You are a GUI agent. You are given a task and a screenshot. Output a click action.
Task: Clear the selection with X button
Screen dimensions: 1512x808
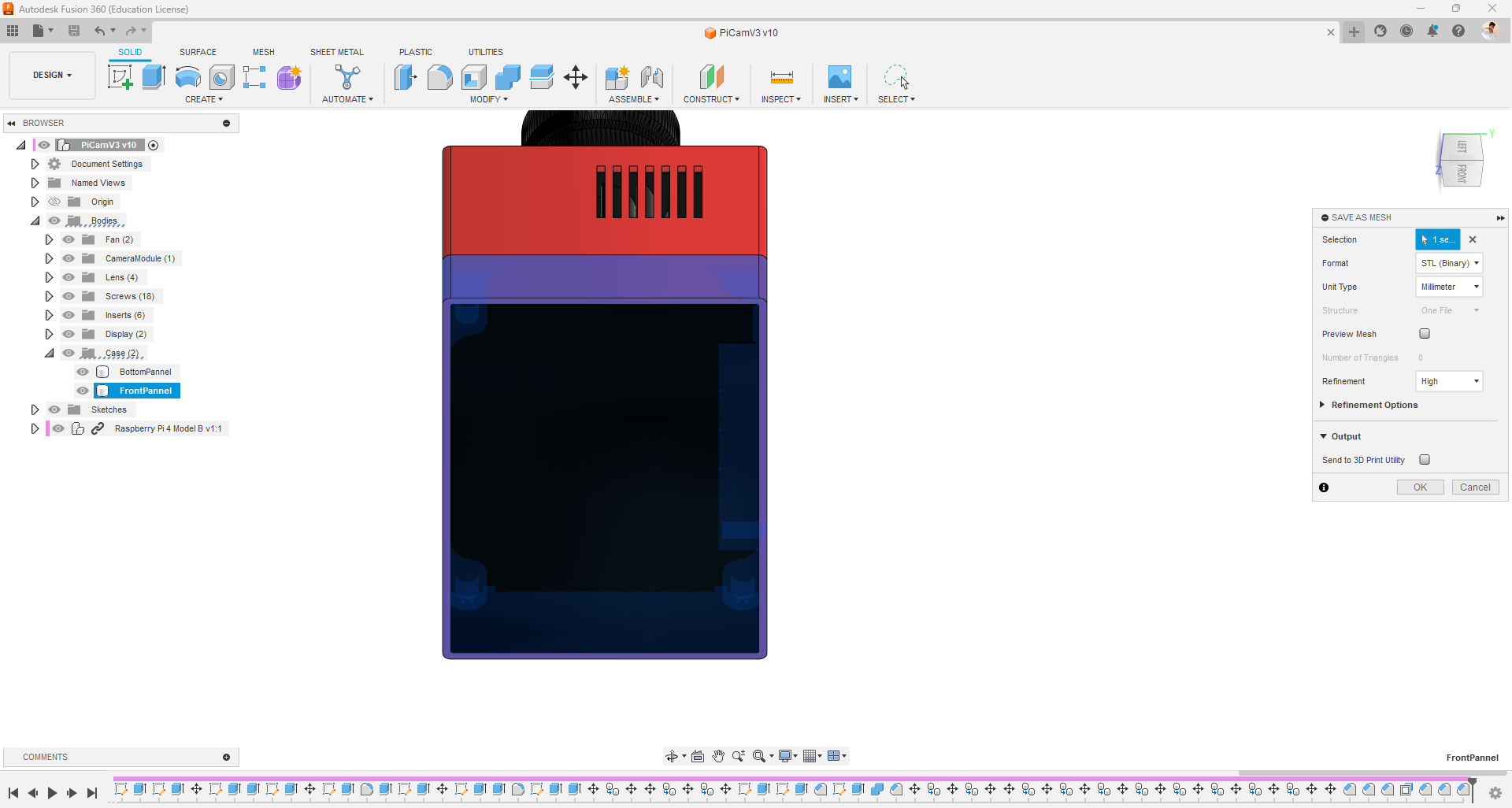click(1473, 239)
